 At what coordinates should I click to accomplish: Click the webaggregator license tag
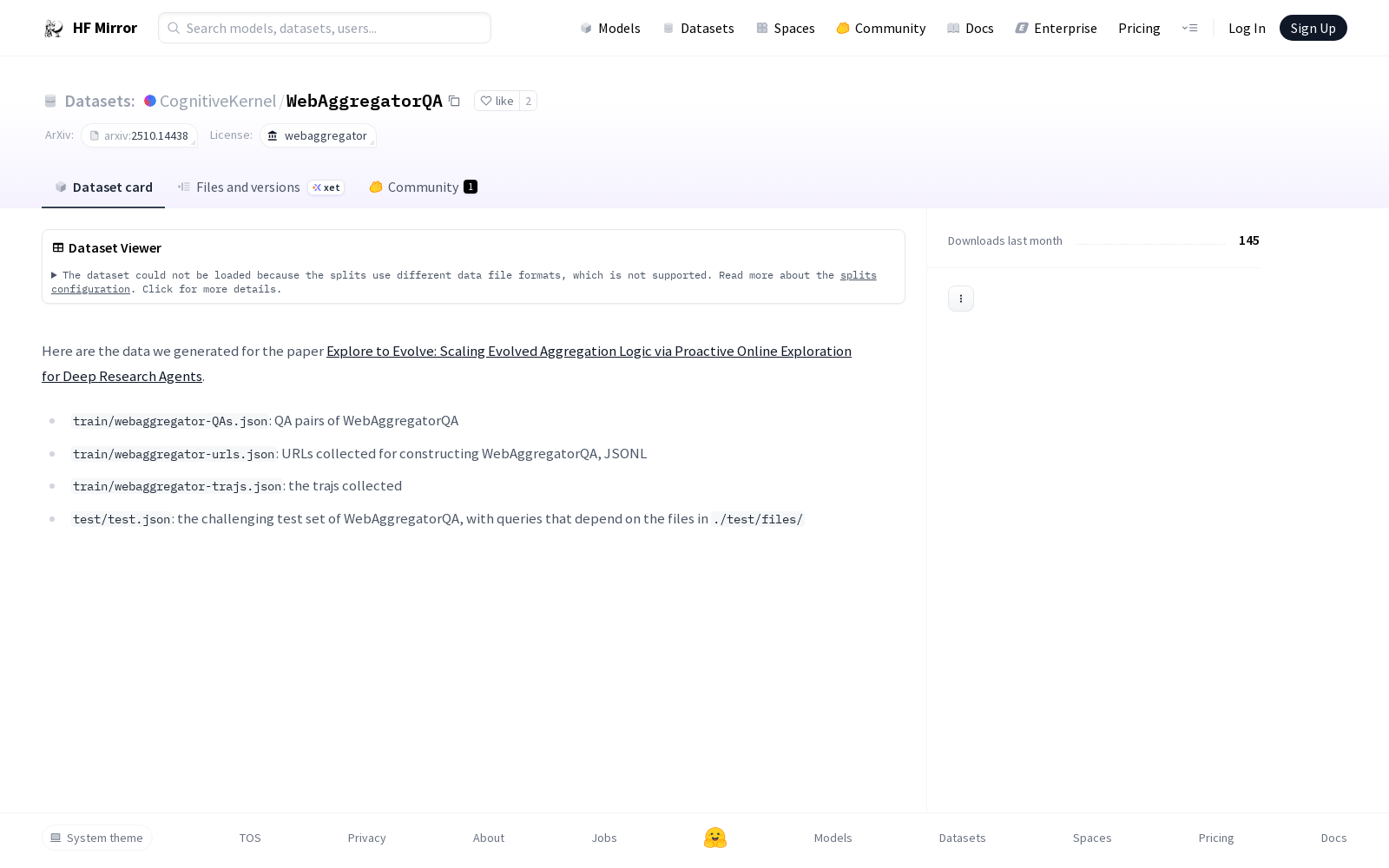tap(318, 135)
